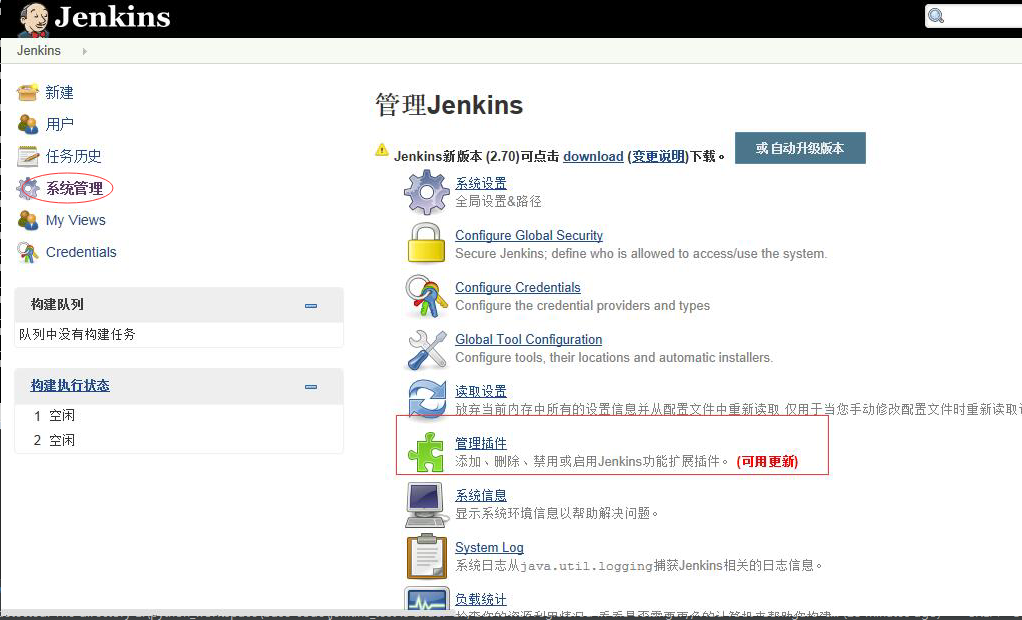Click the search magnifier icon
The image size is (1022, 620).
936,16
